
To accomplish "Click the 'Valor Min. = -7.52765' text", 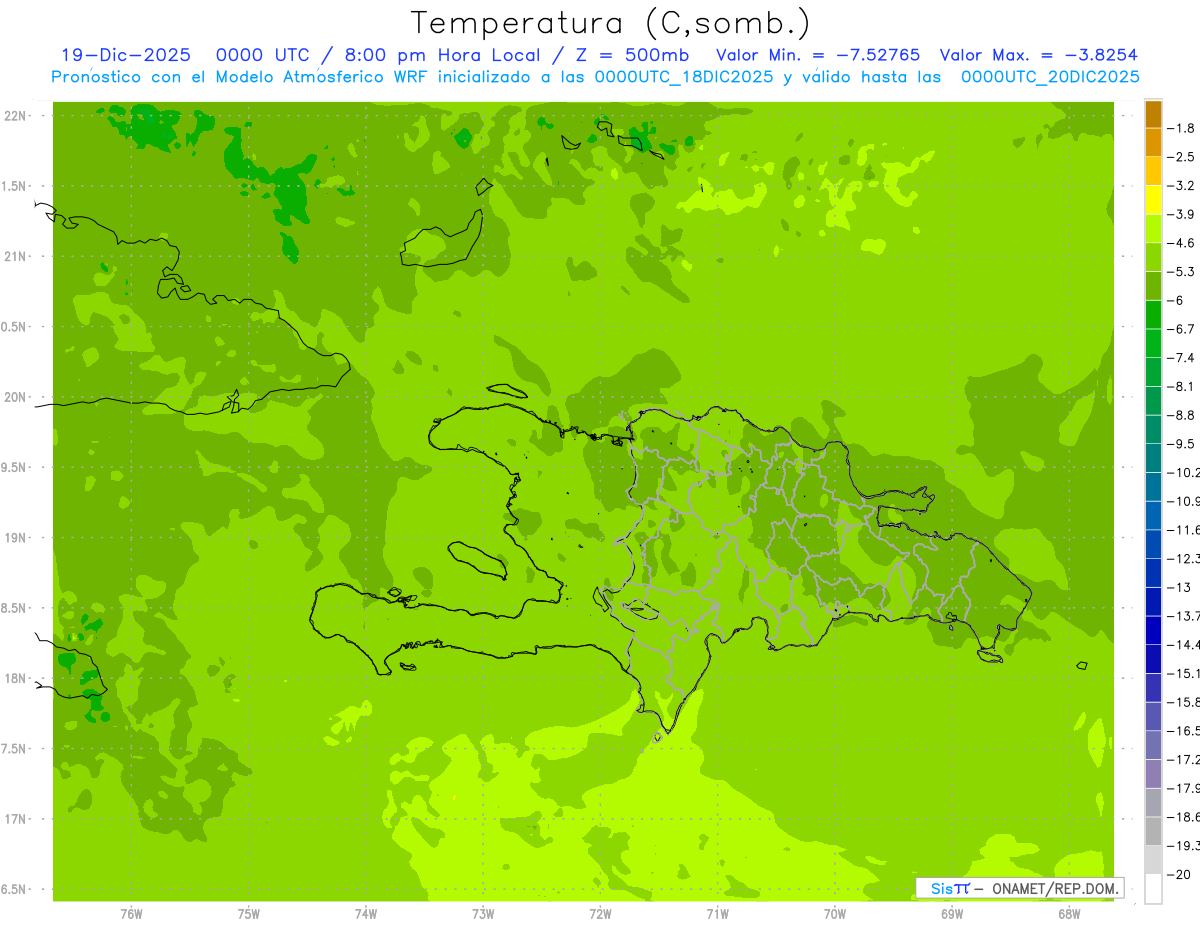I will (x=818, y=55).
